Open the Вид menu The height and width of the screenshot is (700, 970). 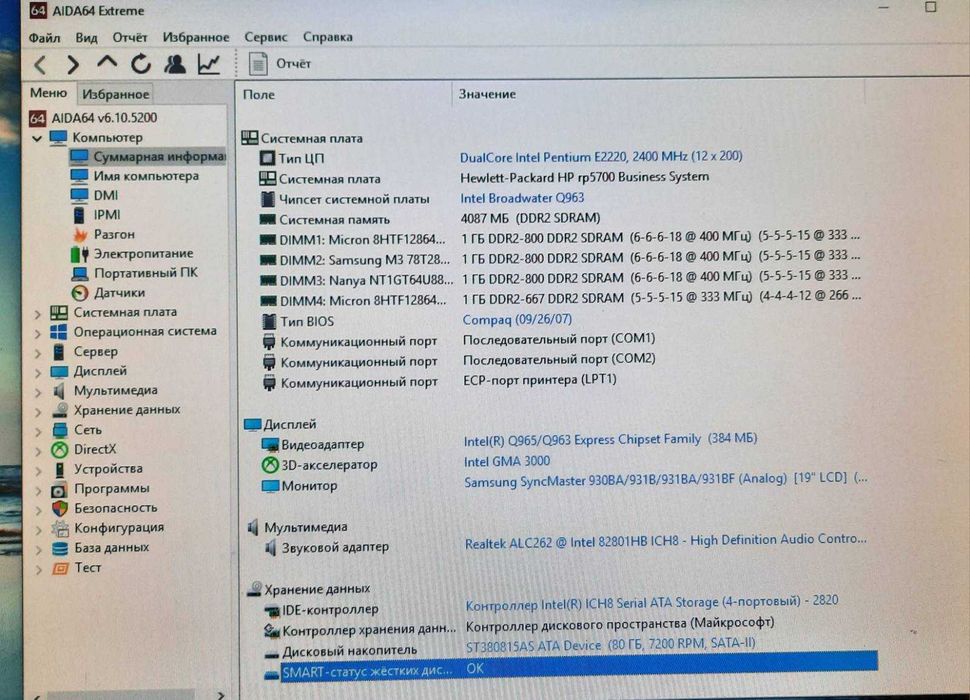87,38
